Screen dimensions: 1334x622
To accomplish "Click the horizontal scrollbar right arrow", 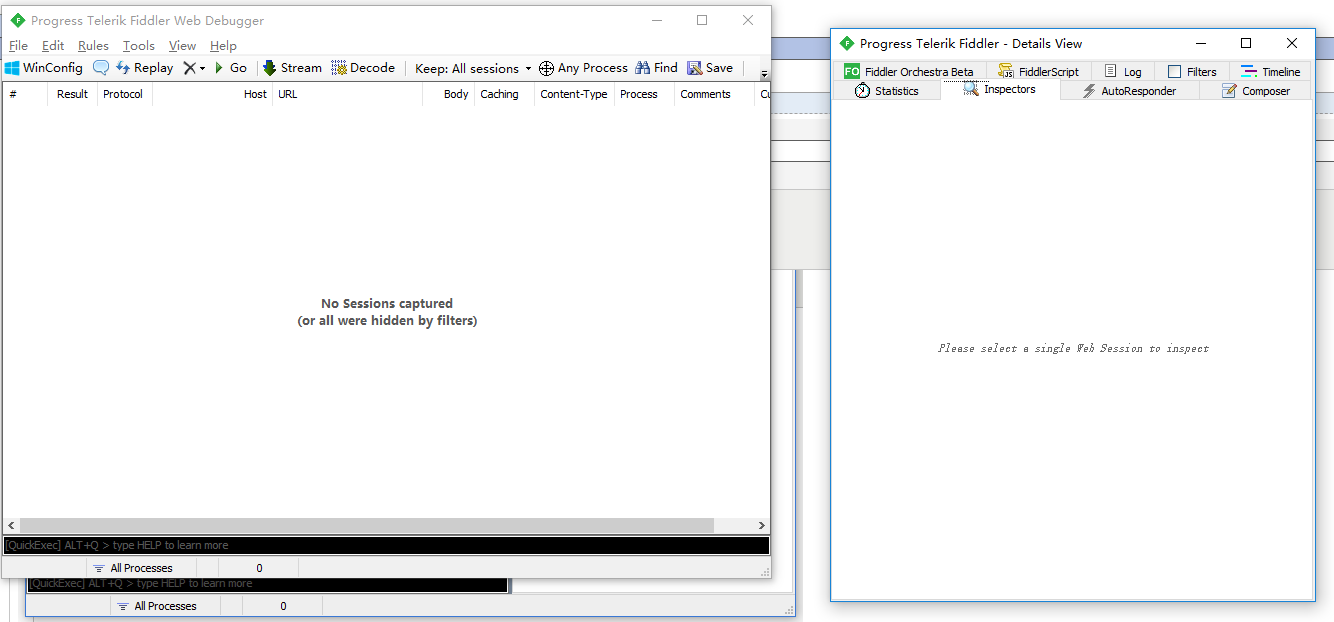I will pos(761,526).
